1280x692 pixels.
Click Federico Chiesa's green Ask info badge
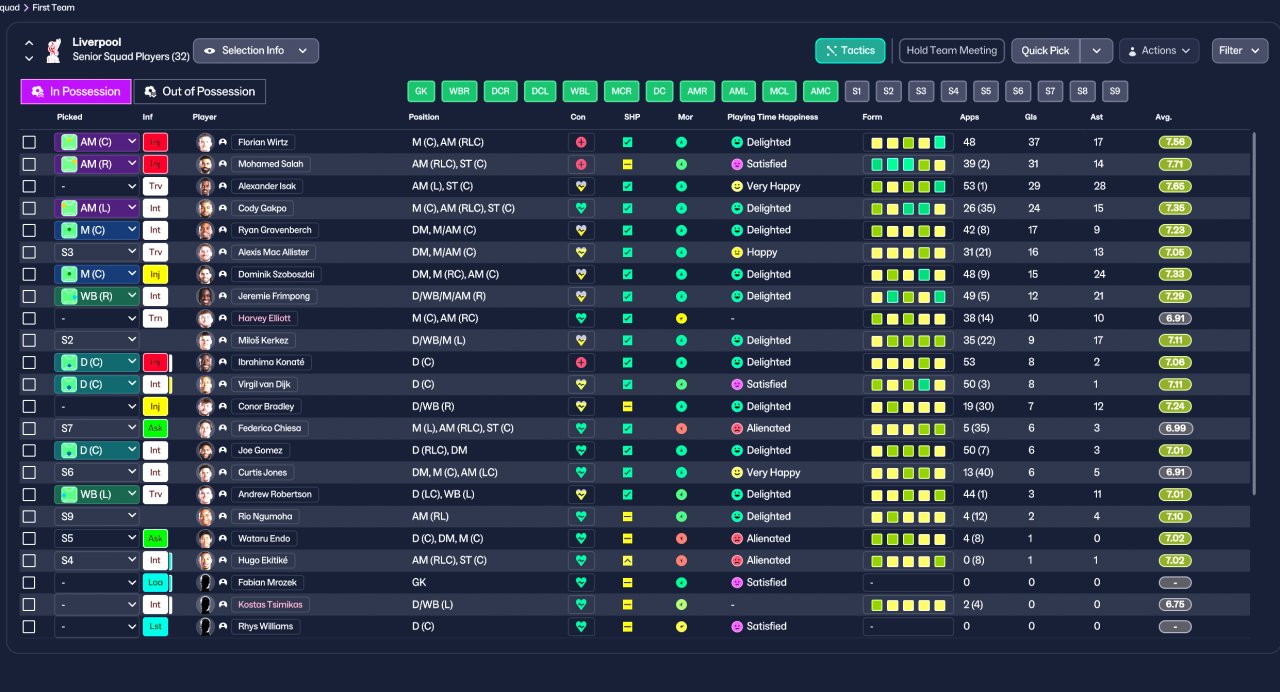[x=155, y=428]
